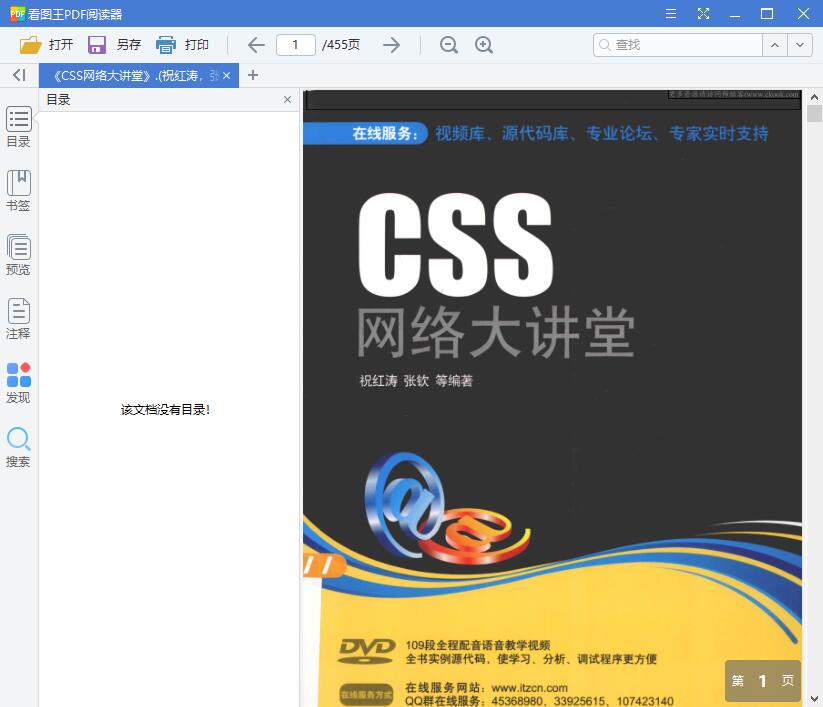Screen dimensions: 823x707
Task: Click the 该文档没有目录! message text
Action: pyautogui.click(x=165, y=410)
